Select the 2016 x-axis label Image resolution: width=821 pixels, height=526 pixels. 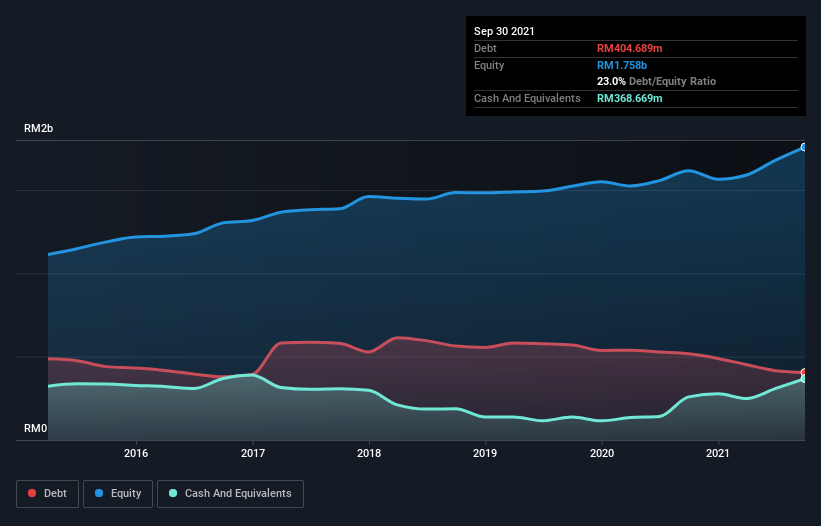tap(136, 454)
